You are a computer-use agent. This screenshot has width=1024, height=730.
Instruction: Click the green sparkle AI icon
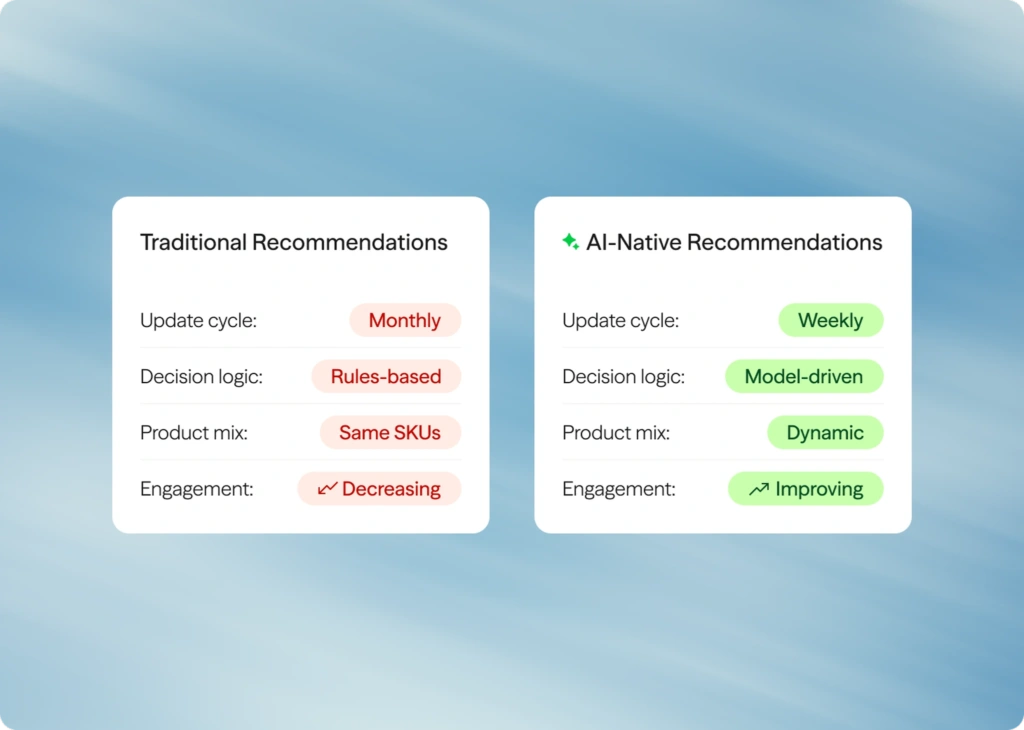pyautogui.click(x=570, y=242)
